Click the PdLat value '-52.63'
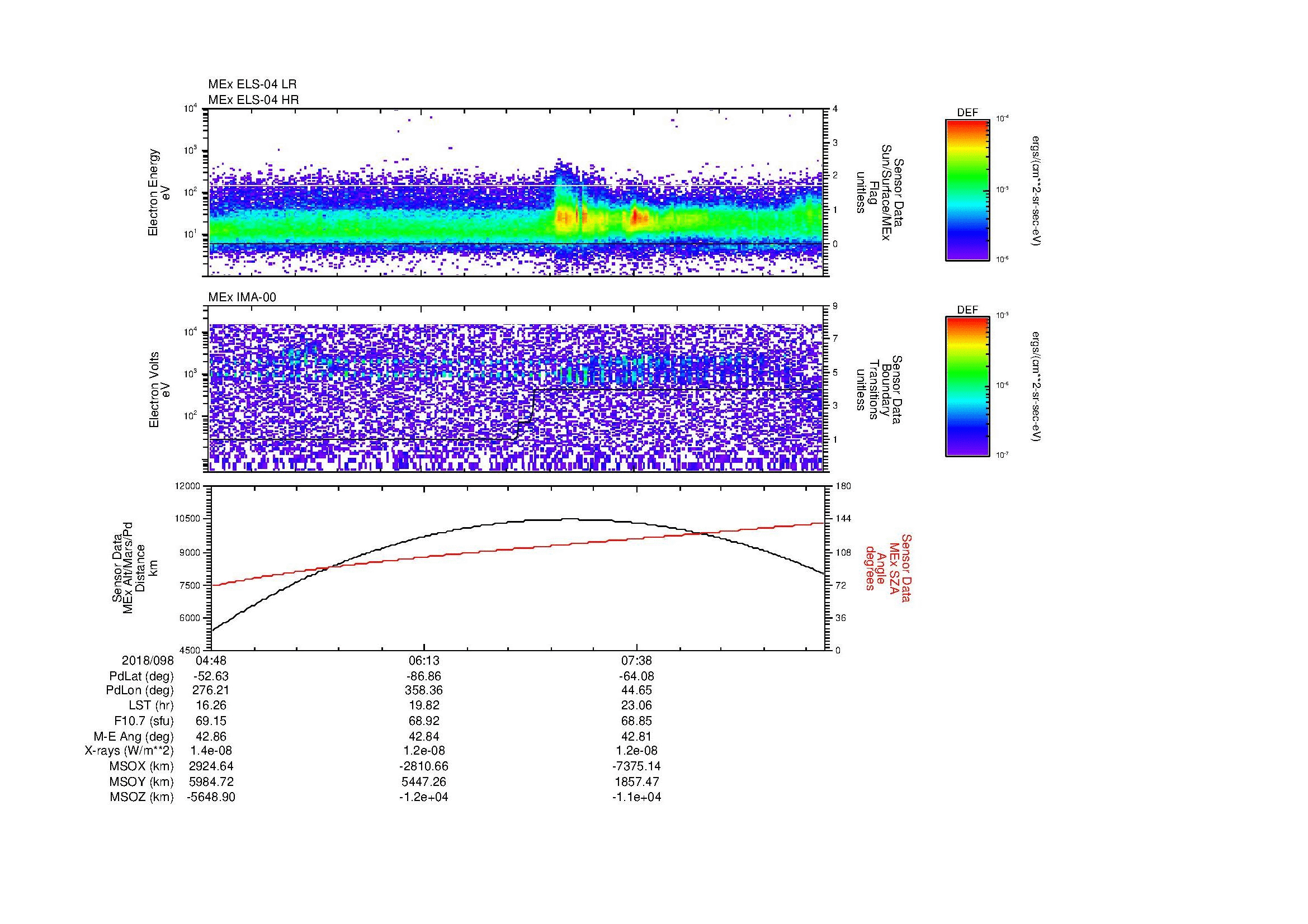The image size is (1308, 924). point(211,676)
